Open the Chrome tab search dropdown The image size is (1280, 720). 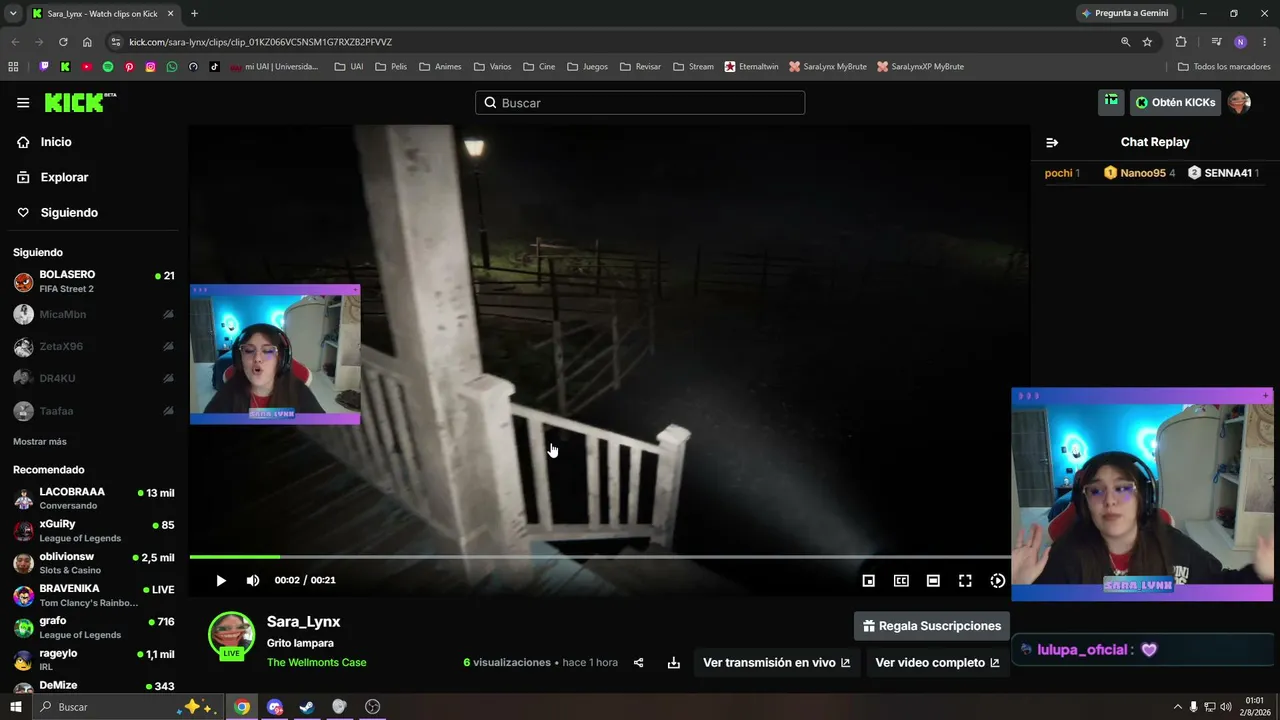pos(13,14)
